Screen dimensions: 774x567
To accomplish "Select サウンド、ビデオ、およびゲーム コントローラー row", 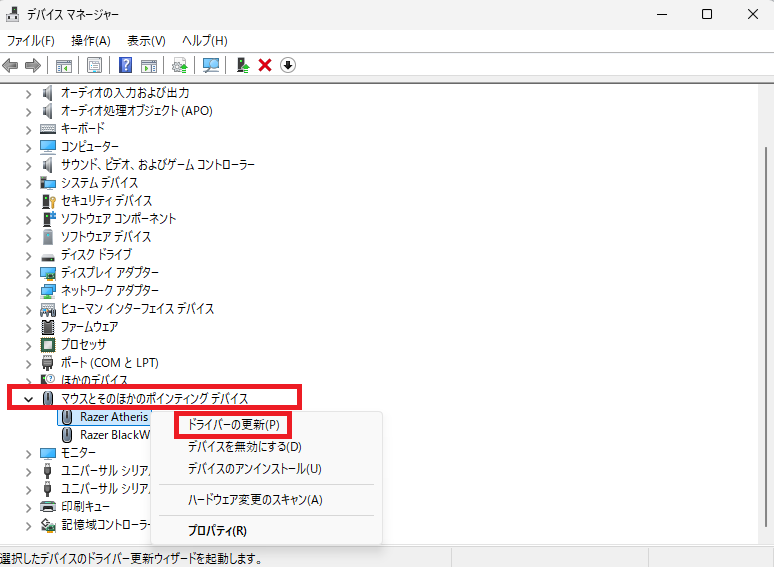I will pyautogui.click(x=158, y=164).
